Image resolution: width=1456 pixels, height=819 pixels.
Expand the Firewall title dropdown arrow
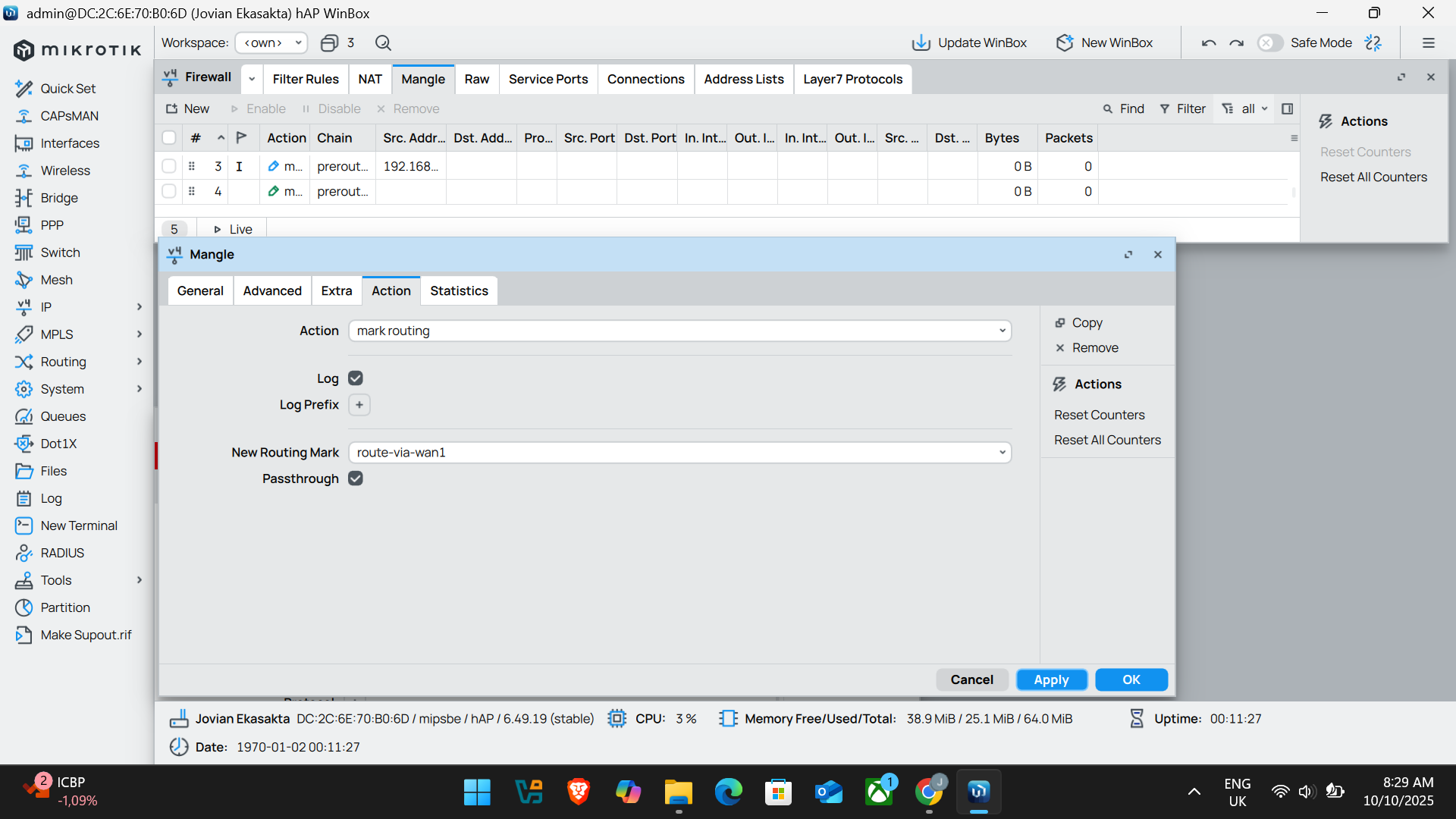[x=252, y=79]
